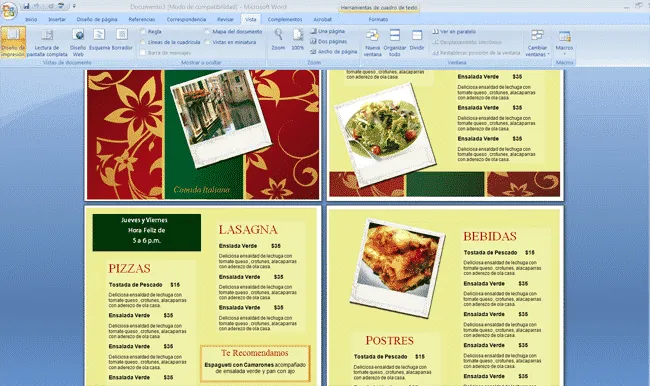Select Dos páginas zoom option
Viewport: 650px width, 386px height.
pos(328,41)
